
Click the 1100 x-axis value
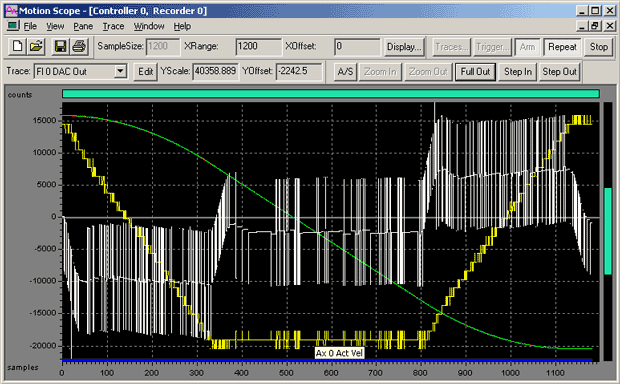point(555,373)
